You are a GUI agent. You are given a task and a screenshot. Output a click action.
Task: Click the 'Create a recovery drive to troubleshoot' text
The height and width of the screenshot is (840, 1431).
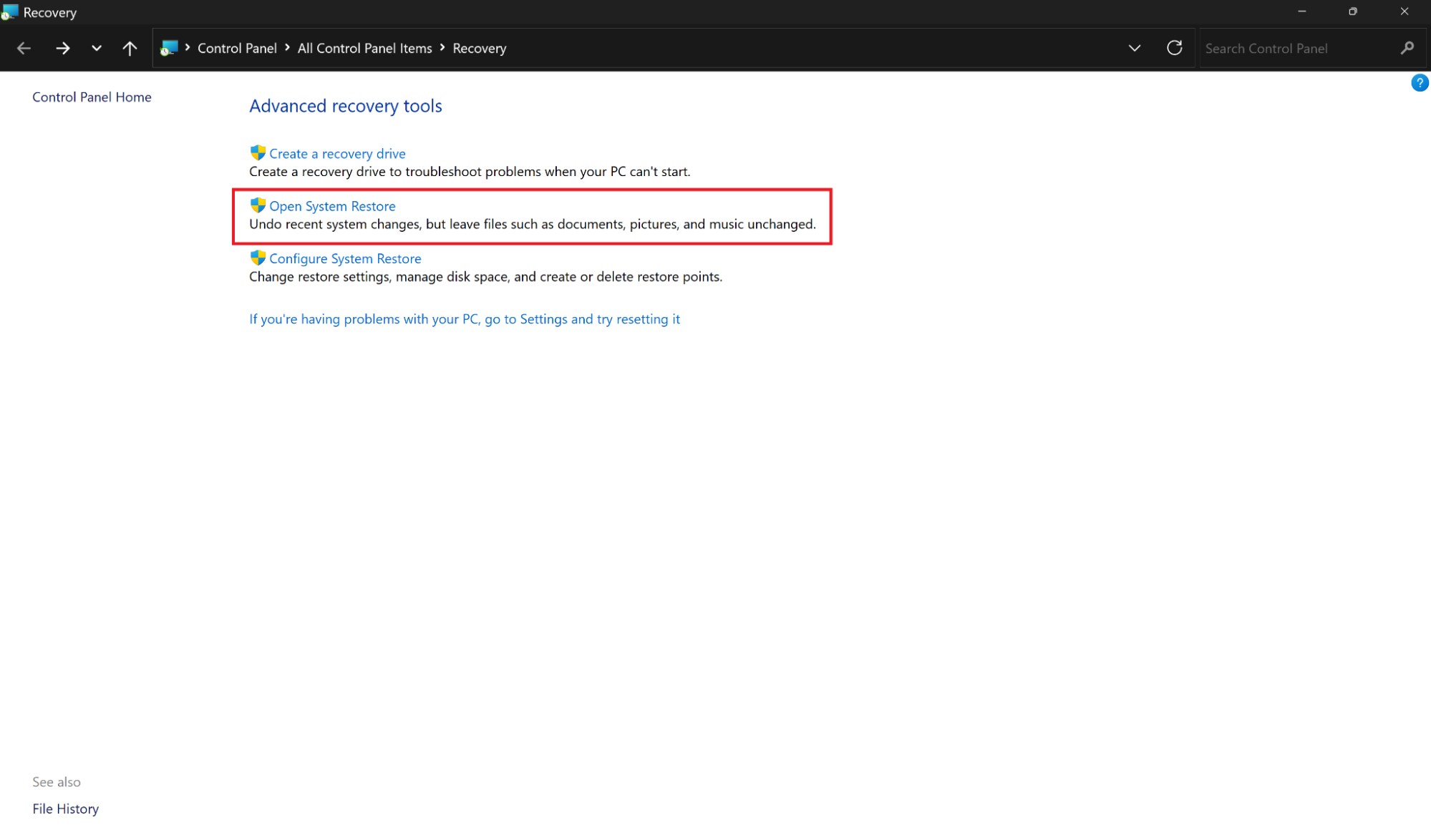pyautogui.click(x=470, y=172)
